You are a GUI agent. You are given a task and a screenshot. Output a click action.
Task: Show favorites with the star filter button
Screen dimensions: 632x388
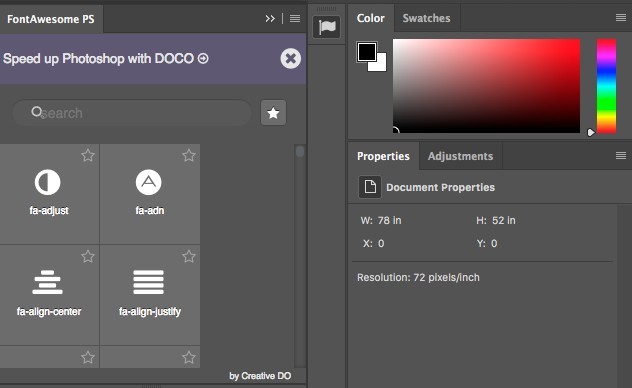pos(273,113)
